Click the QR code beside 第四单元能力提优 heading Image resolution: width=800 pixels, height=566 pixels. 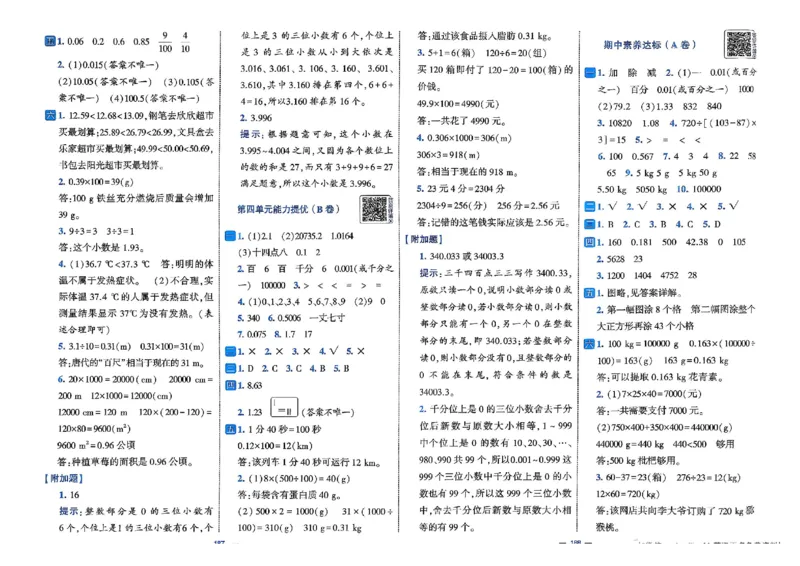coord(376,209)
